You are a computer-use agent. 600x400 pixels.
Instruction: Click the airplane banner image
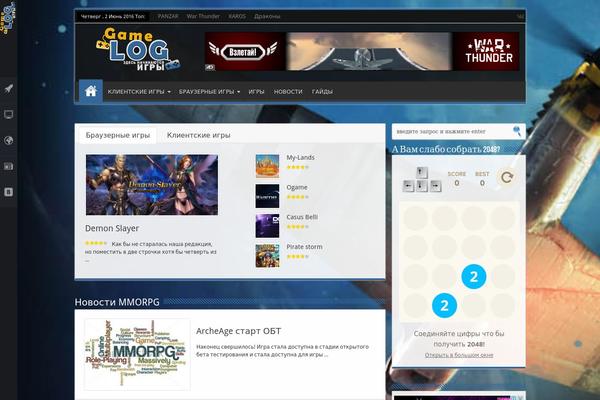[x=369, y=51]
